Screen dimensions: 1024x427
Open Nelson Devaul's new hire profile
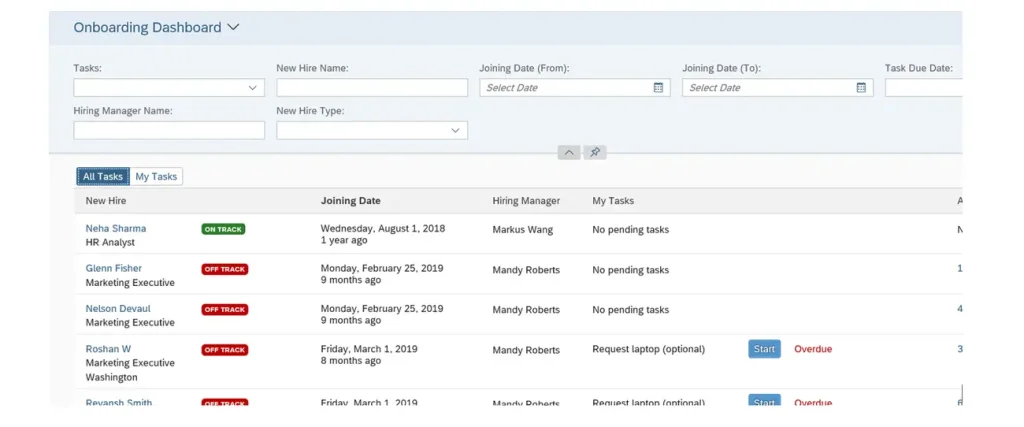click(x=117, y=309)
